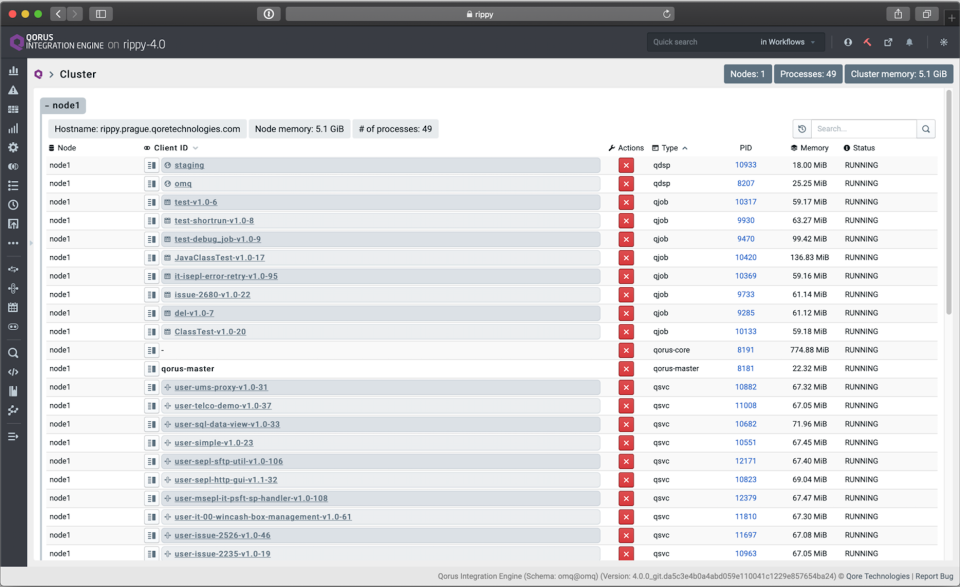This screenshot has height=587, width=960.
Task: Click PID 8191 of qorus-core
Action: 746,350
